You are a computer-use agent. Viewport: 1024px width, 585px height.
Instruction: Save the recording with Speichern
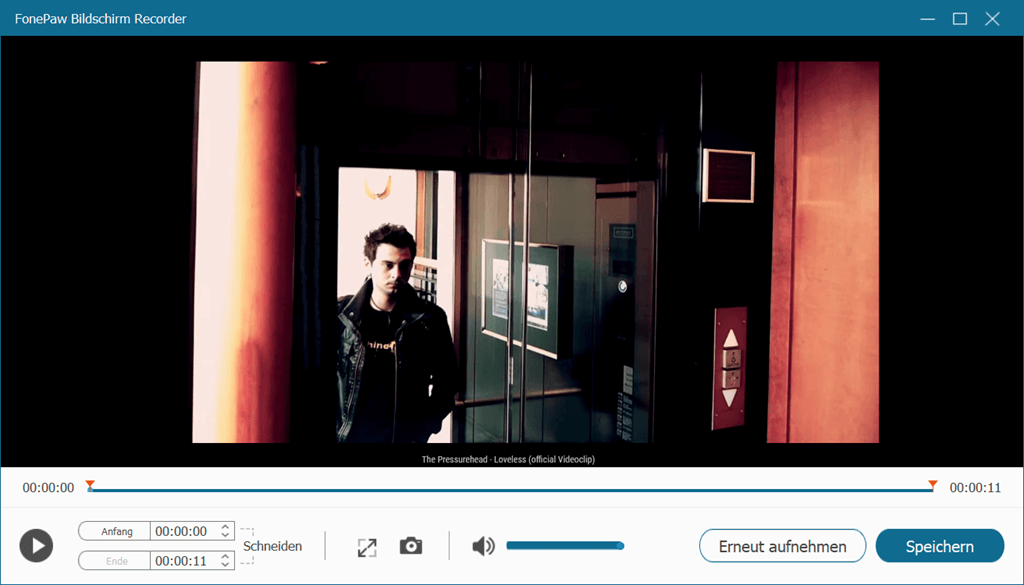(939, 546)
